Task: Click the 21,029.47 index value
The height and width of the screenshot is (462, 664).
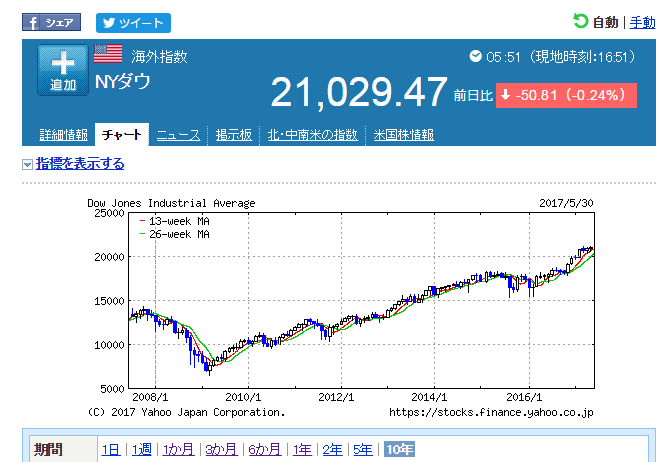Action: [x=359, y=92]
